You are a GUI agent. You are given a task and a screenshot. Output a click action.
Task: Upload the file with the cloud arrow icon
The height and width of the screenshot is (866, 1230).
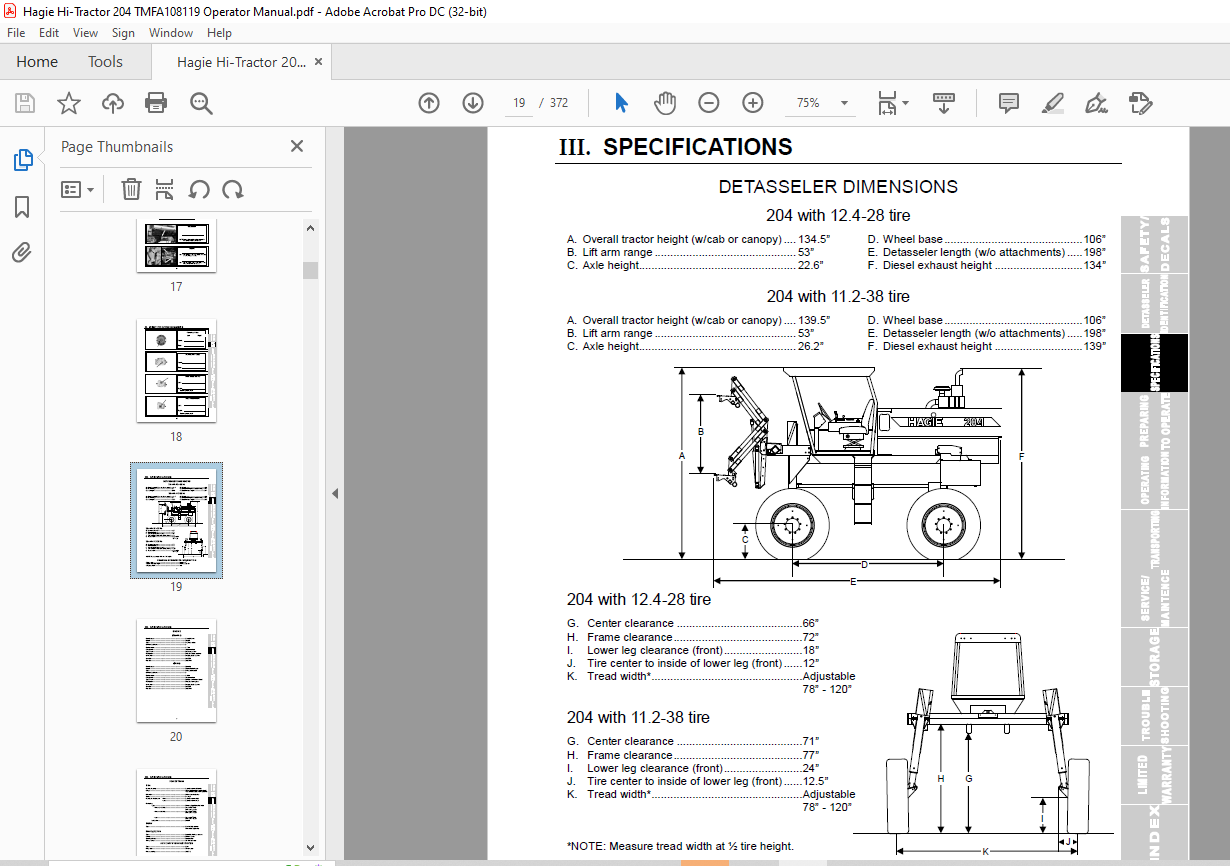pos(113,103)
